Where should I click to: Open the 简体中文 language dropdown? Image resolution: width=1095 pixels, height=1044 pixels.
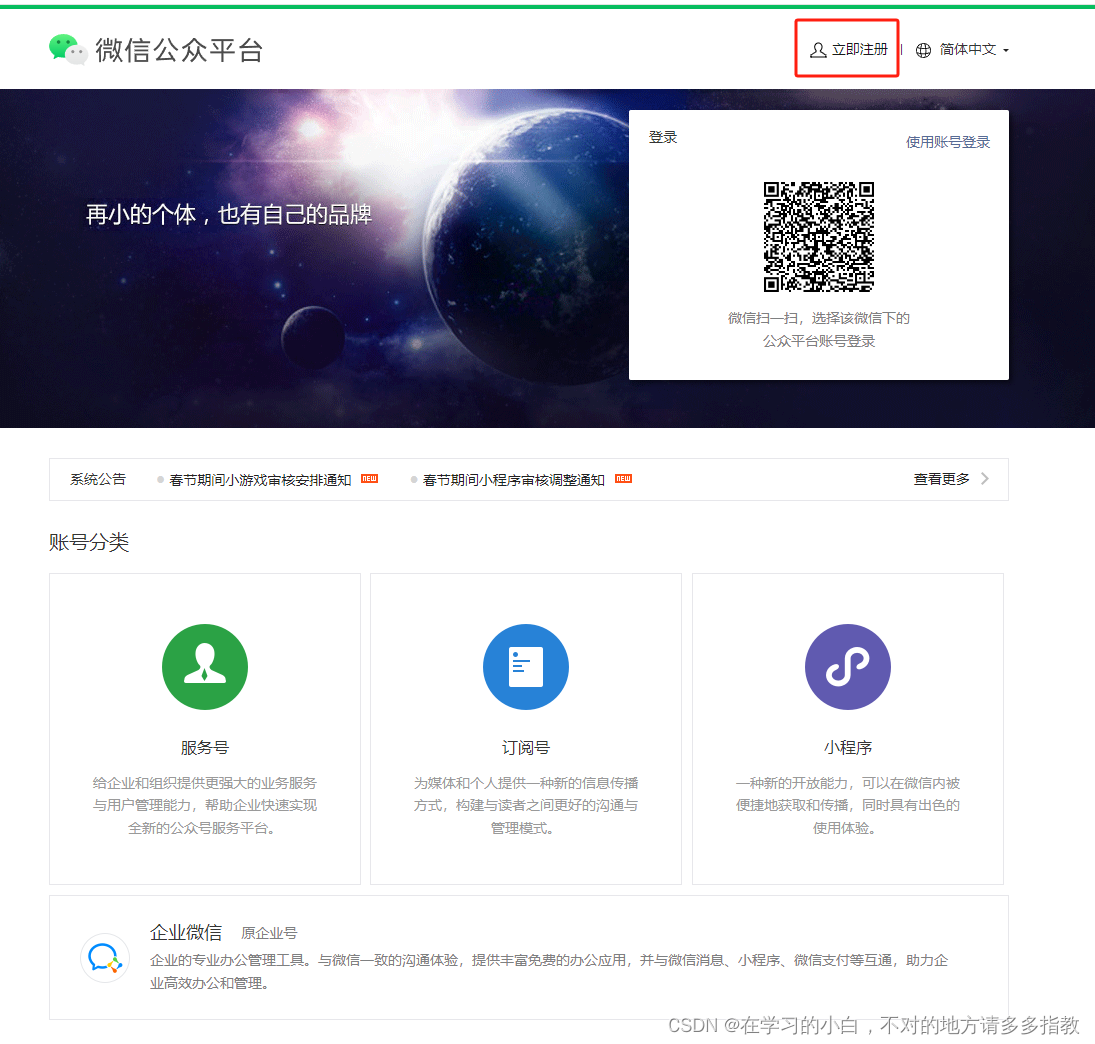[x=973, y=50]
